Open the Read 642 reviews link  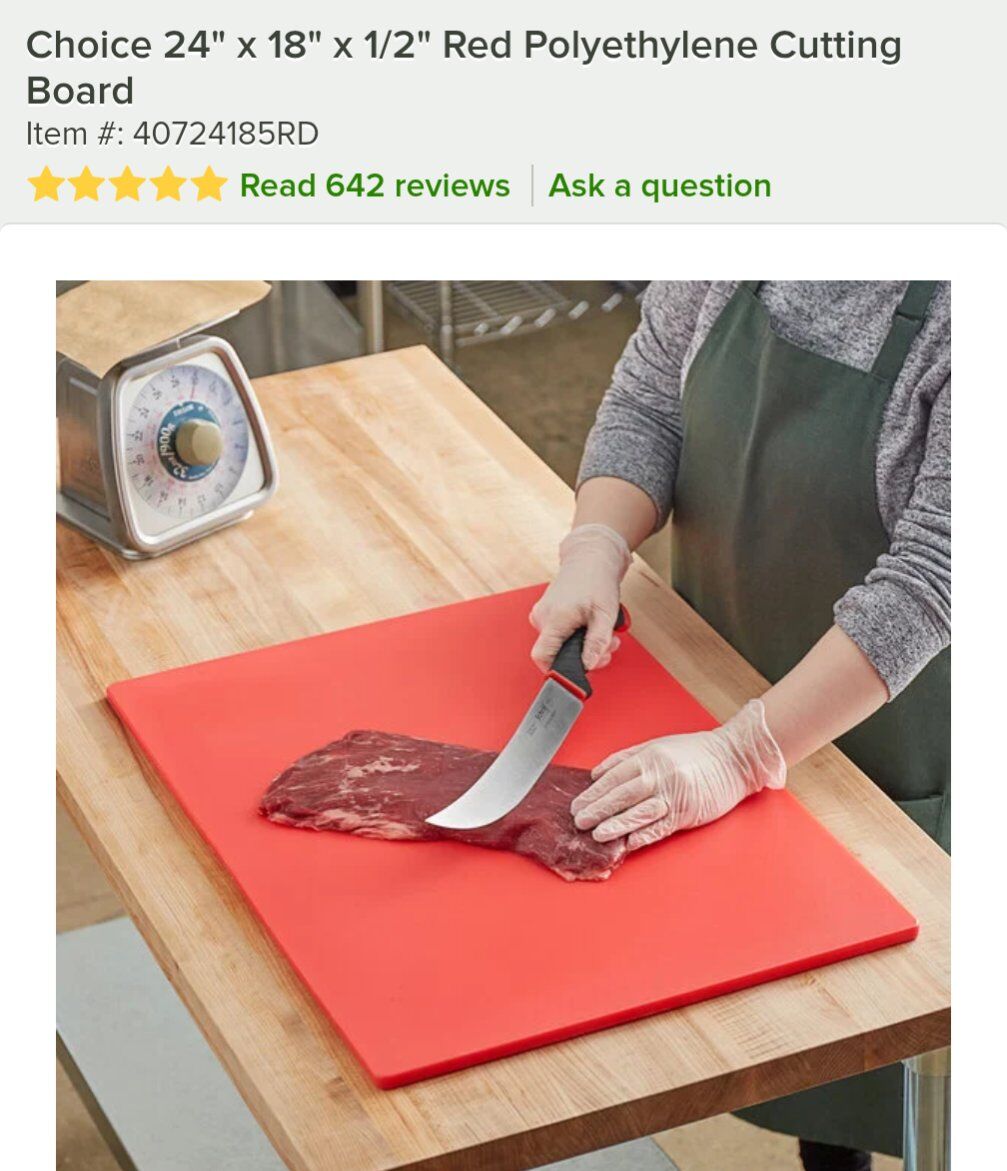pos(374,185)
